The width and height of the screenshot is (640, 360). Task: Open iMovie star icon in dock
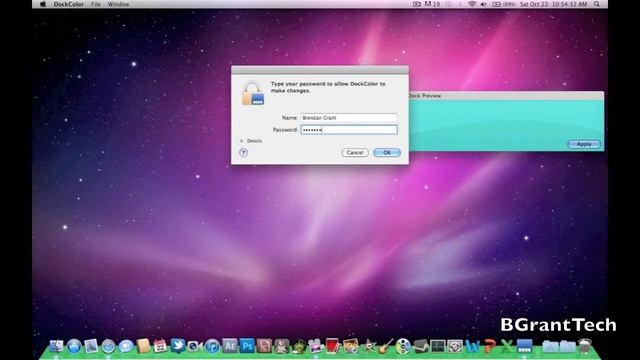click(x=369, y=346)
